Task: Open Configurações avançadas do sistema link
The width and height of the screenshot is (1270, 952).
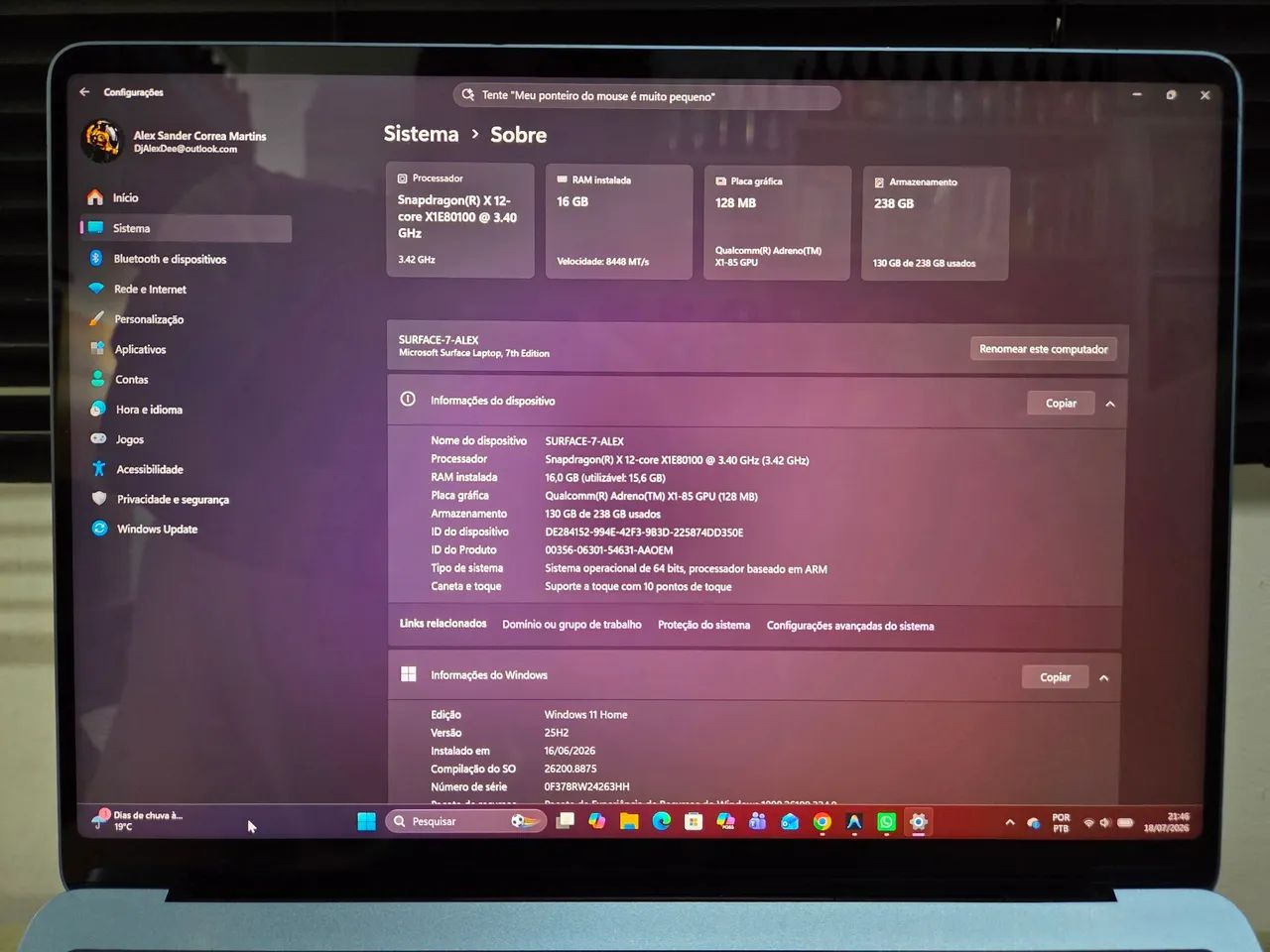Action: click(x=850, y=626)
